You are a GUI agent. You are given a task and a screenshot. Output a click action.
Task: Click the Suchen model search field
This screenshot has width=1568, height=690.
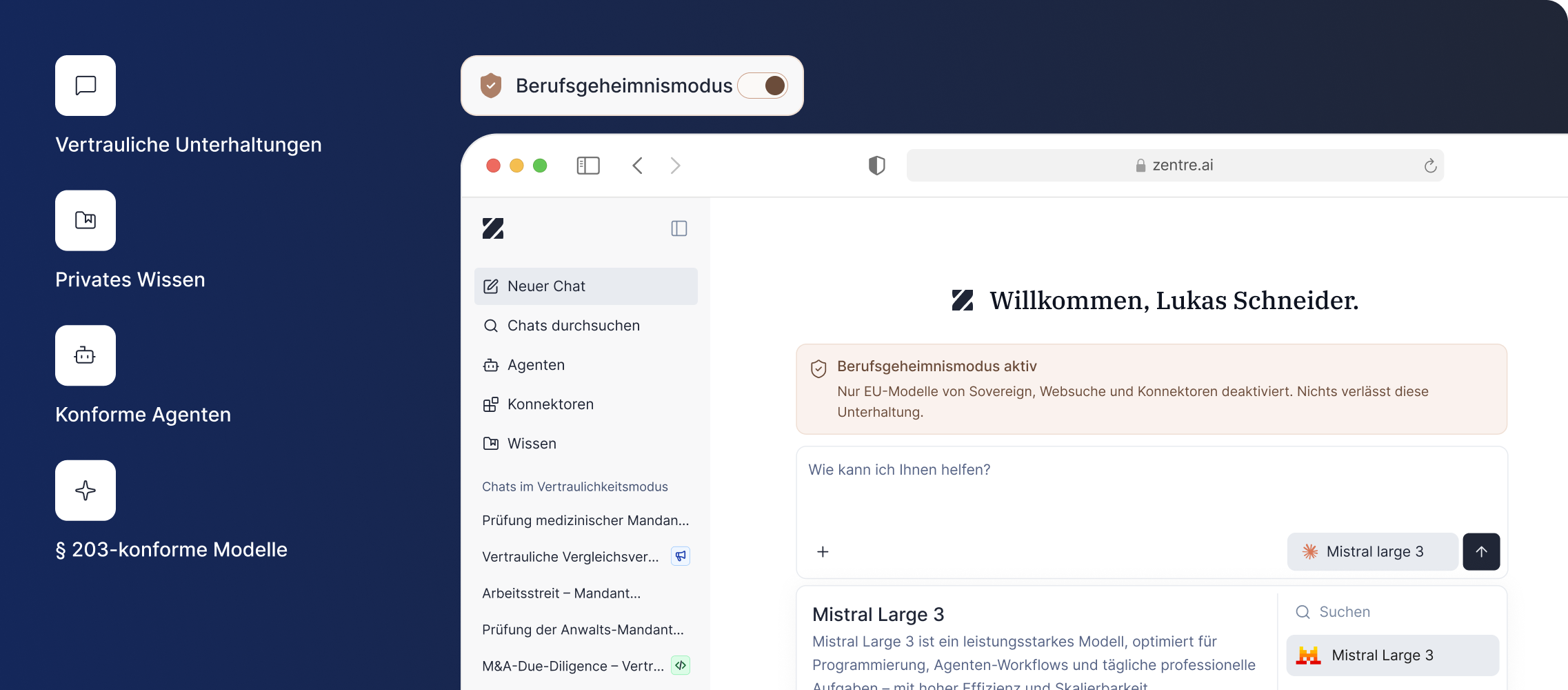click(x=1393, y=612)
